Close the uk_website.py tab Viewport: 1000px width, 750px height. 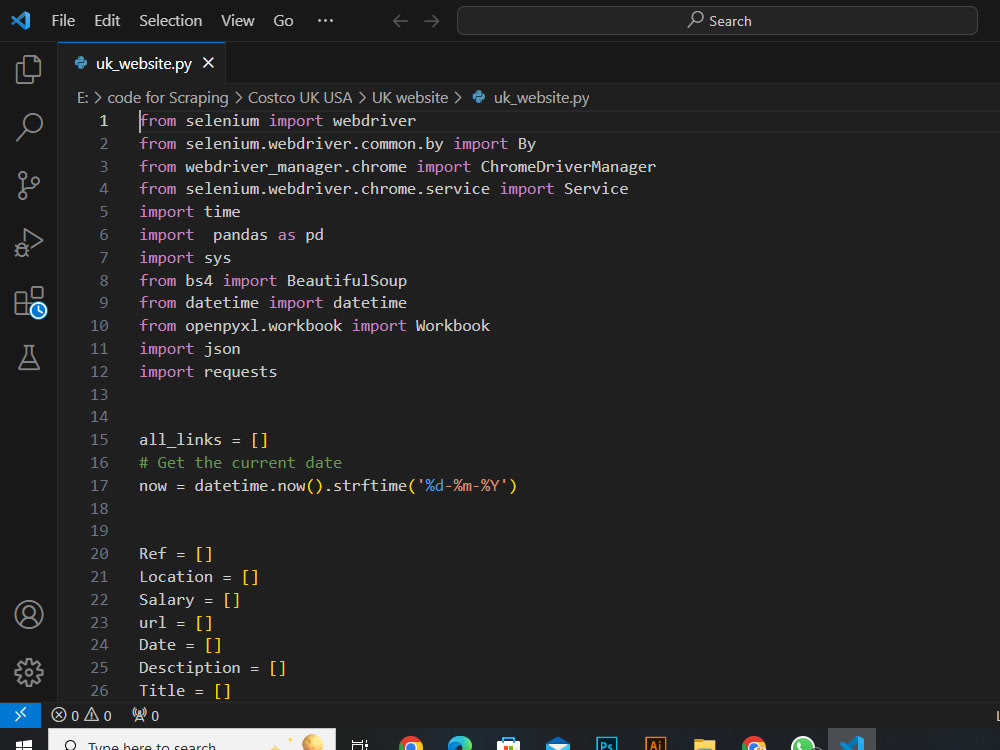pos(207,60)
